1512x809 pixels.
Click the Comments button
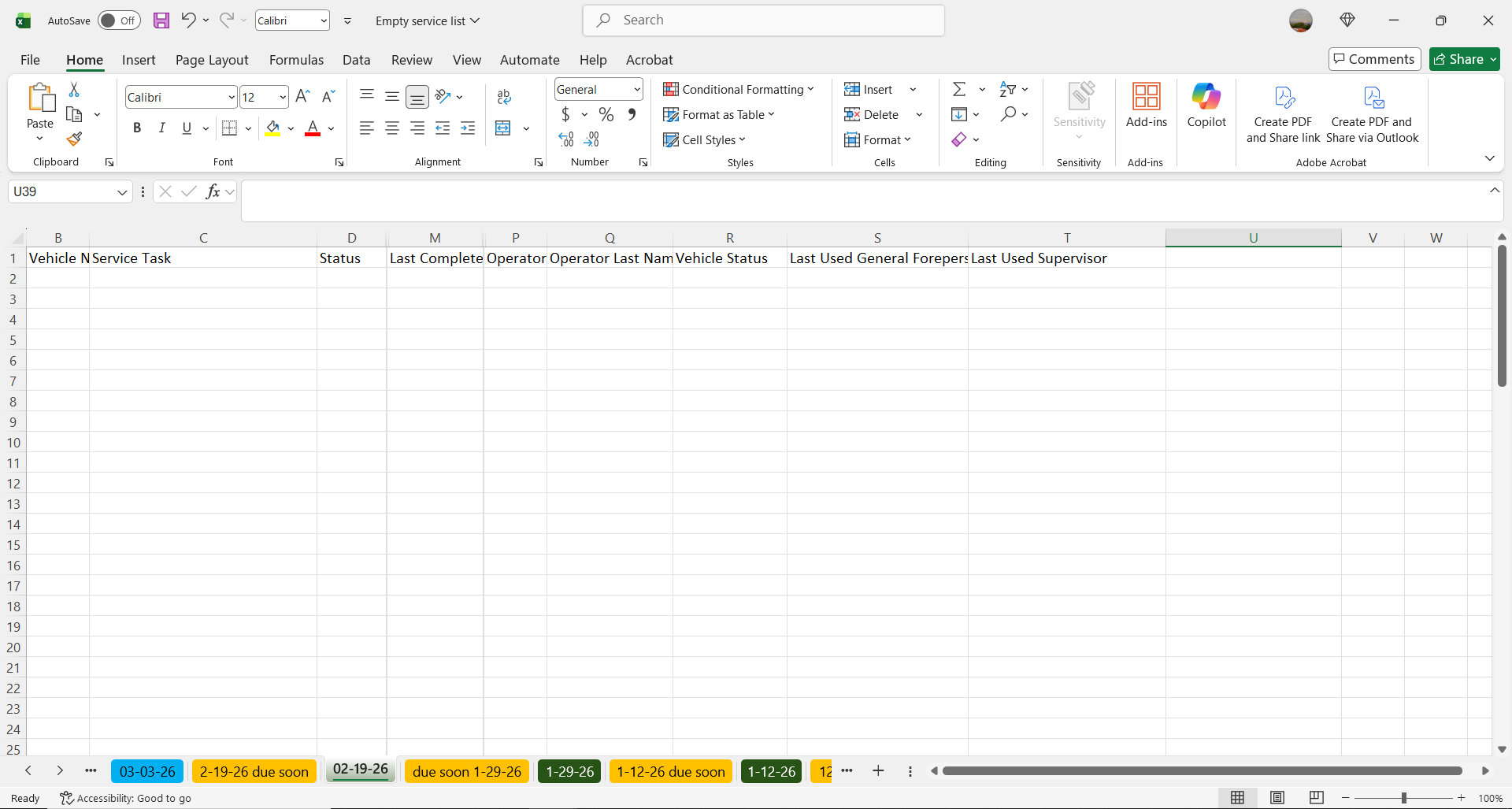(1374, 59)
